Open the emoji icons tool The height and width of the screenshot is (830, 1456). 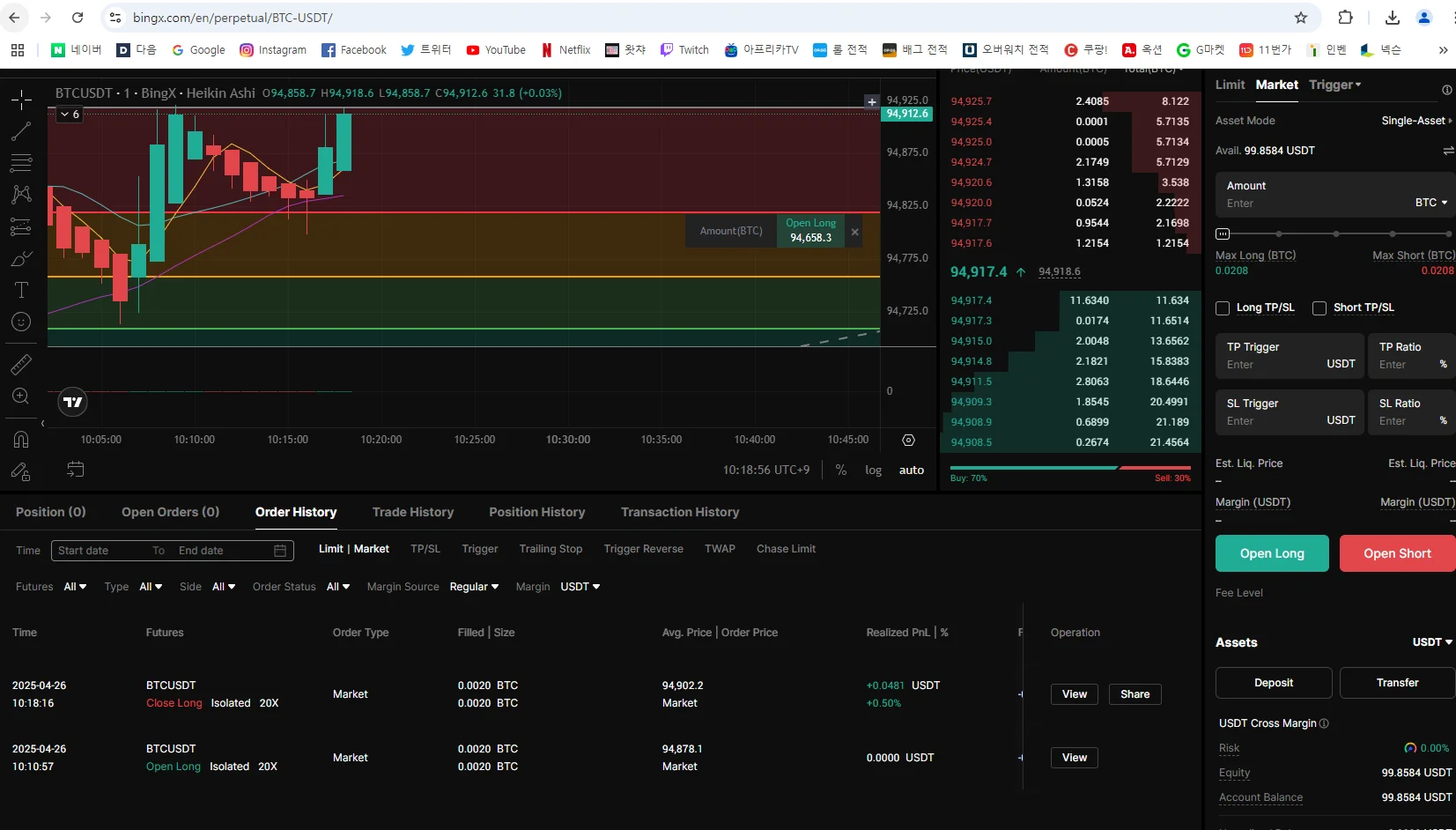point(21,322)
